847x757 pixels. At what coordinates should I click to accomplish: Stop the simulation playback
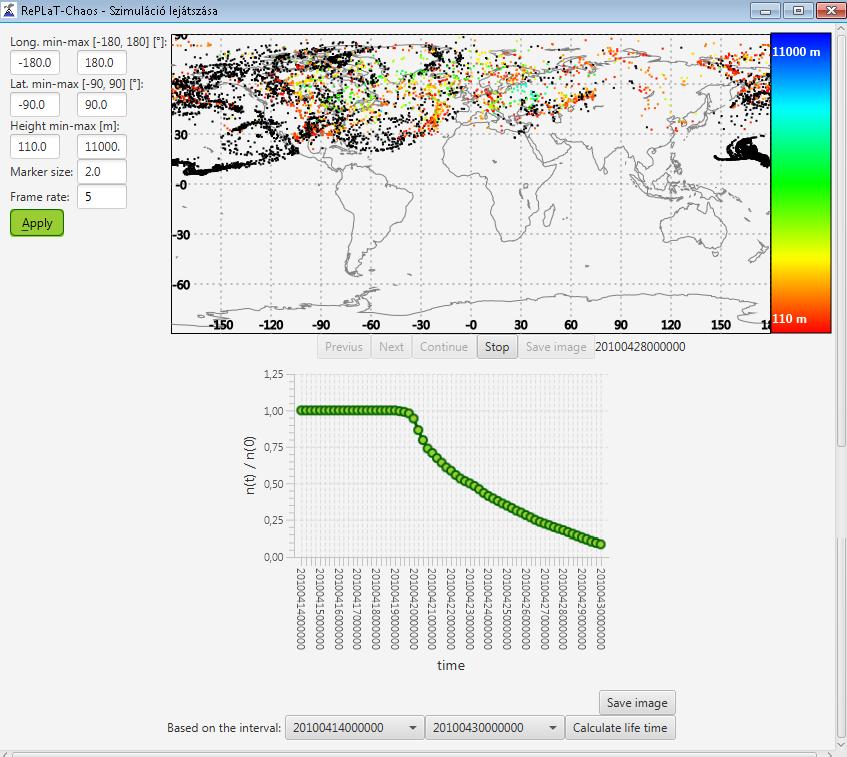(497, 347)
